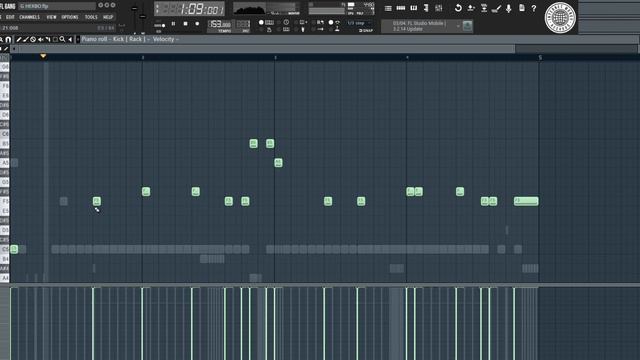
Task: Click the question mark help icon
Action: (x=533, y=8)
